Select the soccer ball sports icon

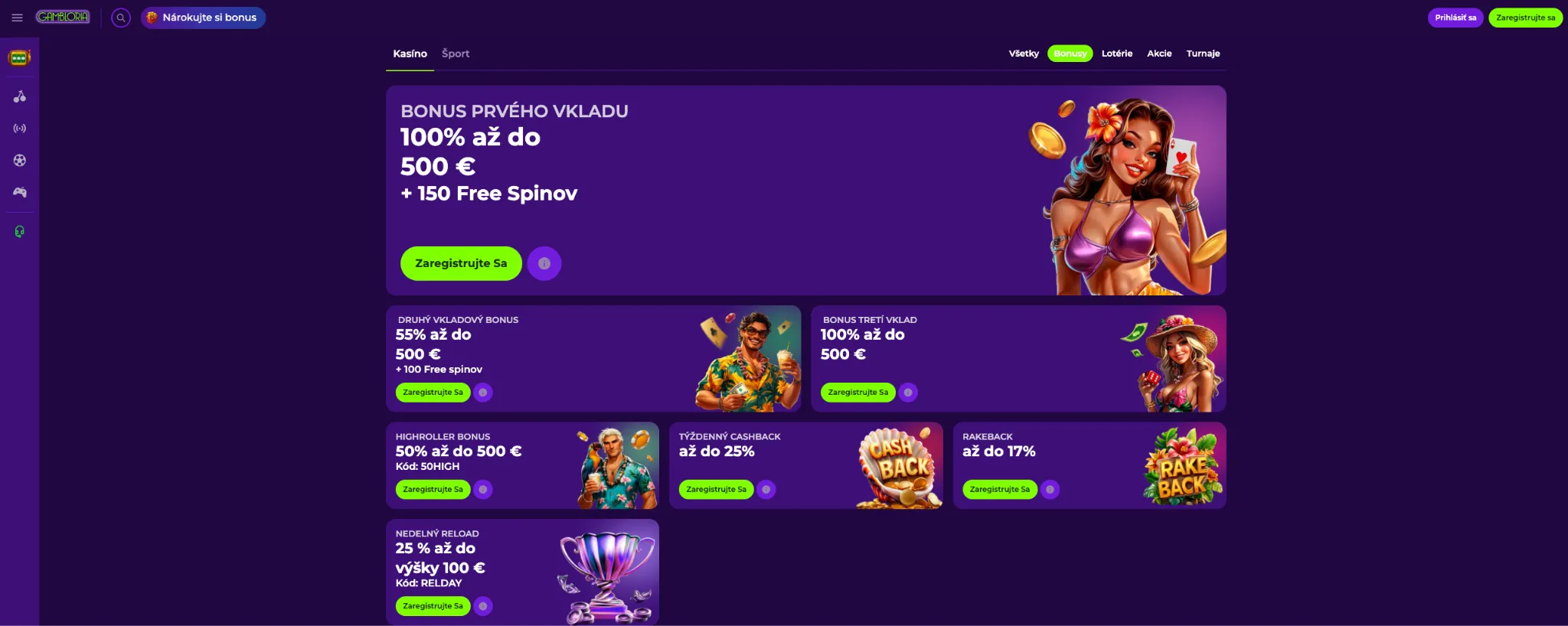20,161
